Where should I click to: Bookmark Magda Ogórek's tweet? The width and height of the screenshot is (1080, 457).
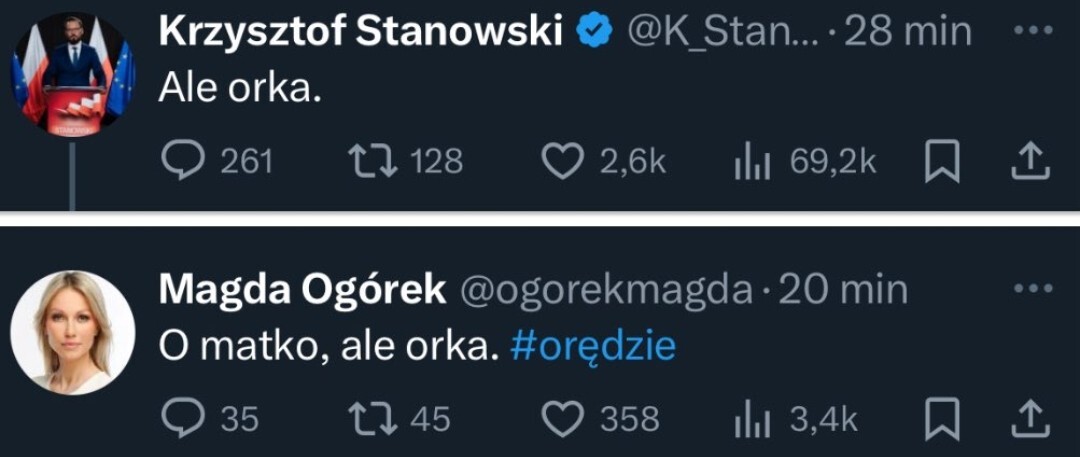(x=942, y=419)
